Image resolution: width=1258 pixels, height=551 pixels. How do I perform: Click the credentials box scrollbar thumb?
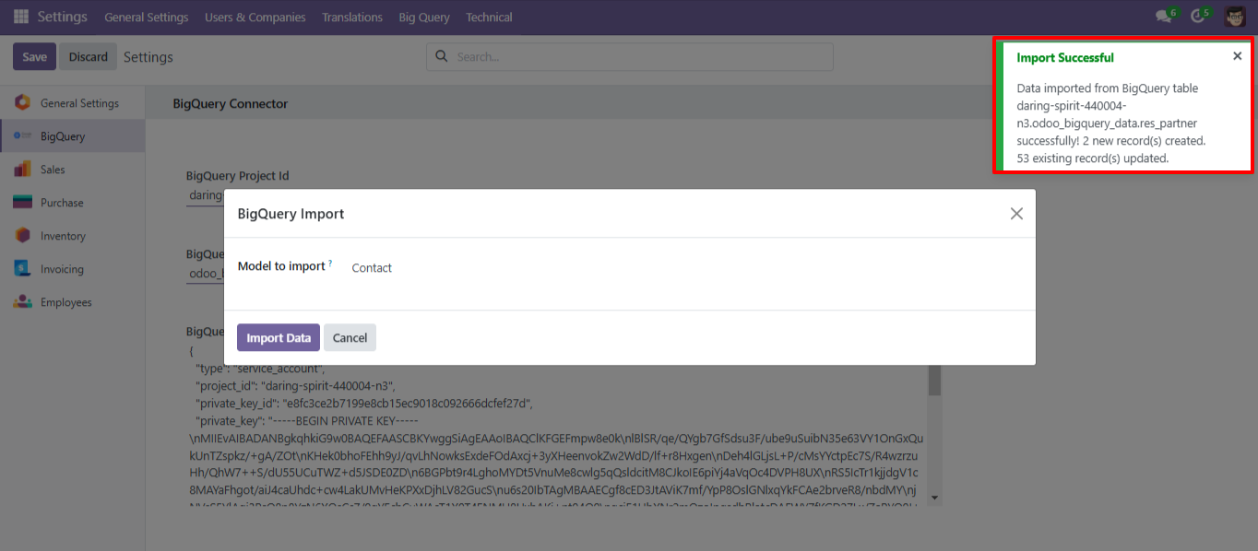pos(935,380)
